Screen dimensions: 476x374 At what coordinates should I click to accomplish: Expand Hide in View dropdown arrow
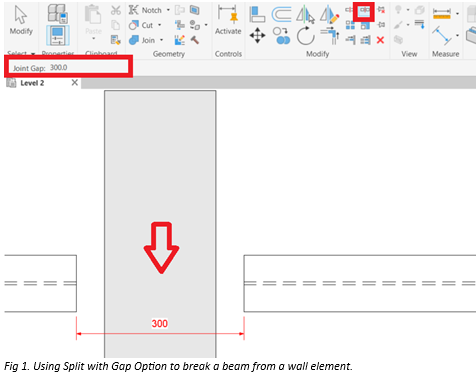(x=408, y=10)
